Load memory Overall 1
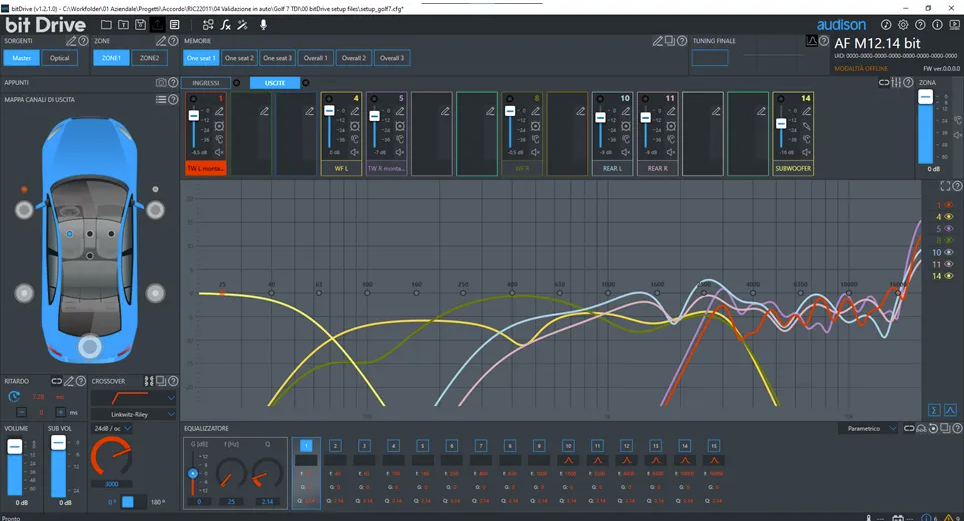Screen dimensions: 964x521 coord(316,58)
